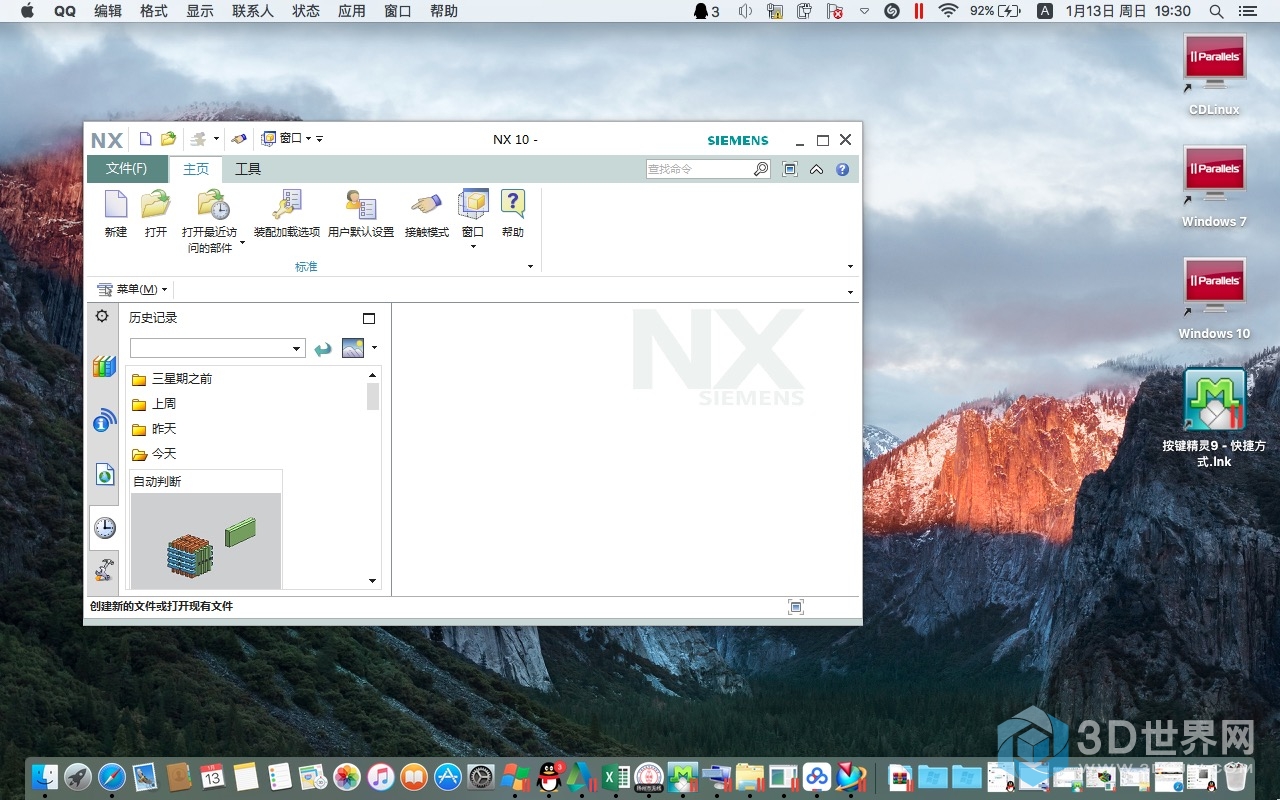
Task: Click the Find Command (查找命令) search field
Action: 699,169
